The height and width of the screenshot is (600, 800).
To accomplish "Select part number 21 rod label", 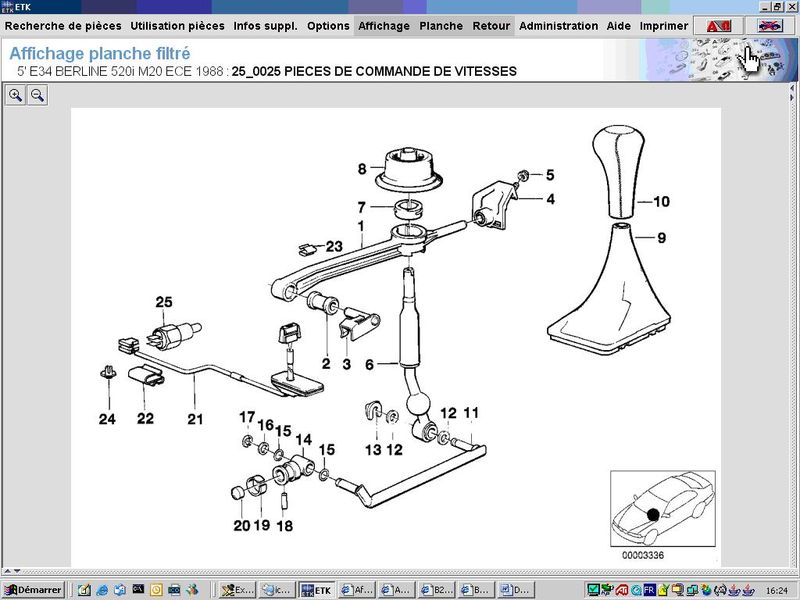I will tap(195, 419).
